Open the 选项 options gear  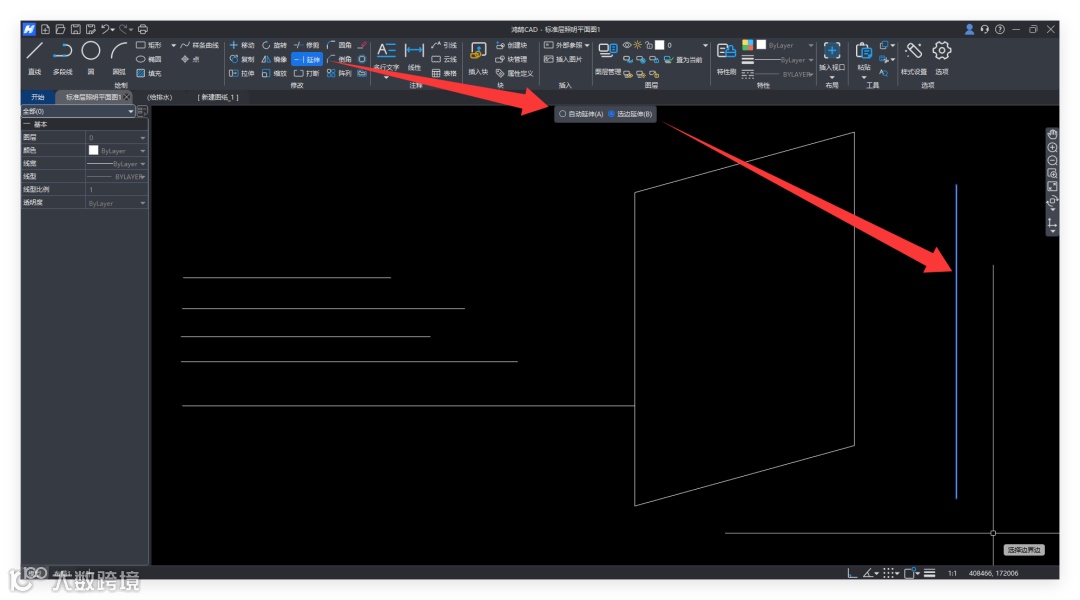pyautogui.click(x=942, y=58)
